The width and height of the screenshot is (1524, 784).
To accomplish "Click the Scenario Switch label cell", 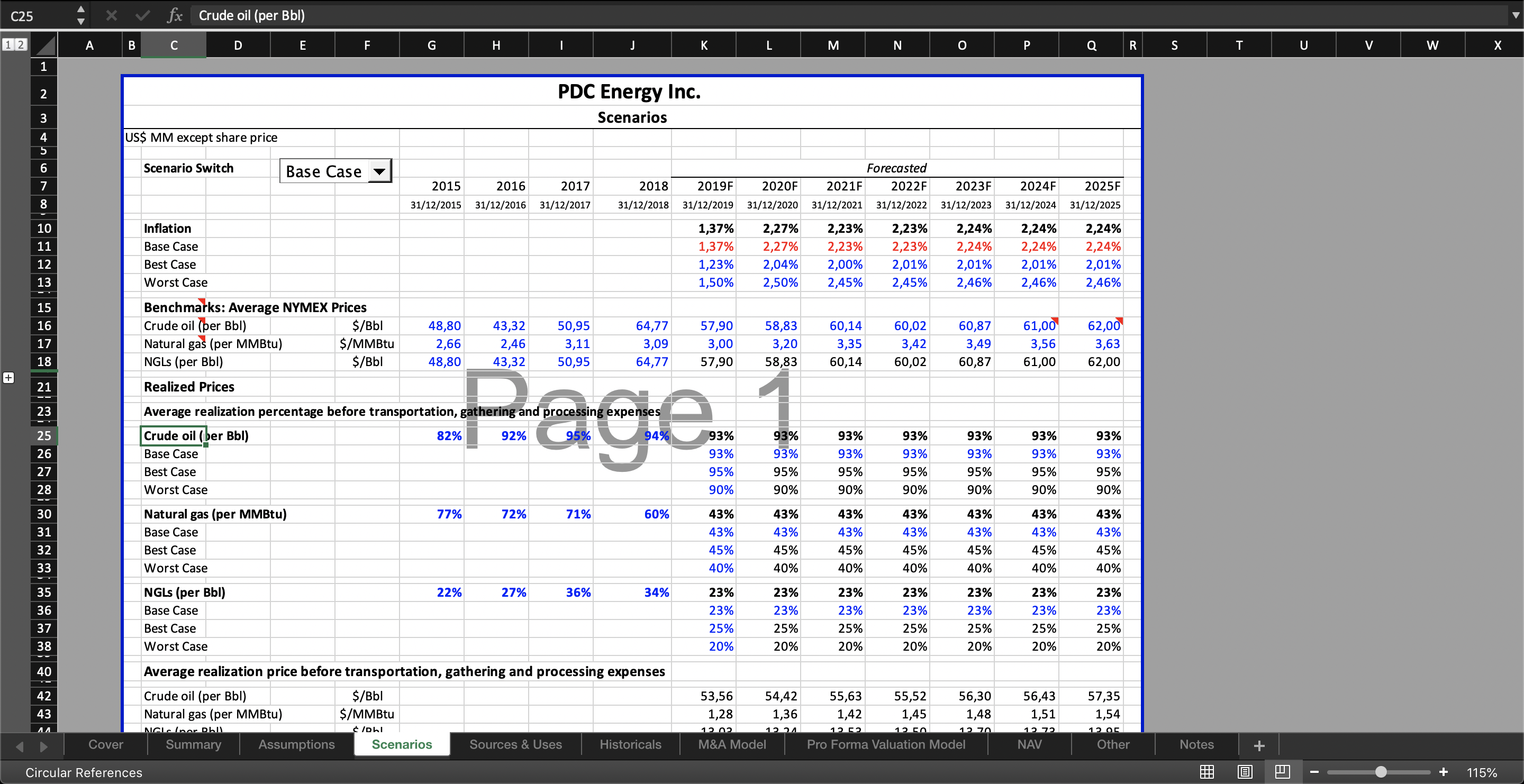I will point(189,168).
